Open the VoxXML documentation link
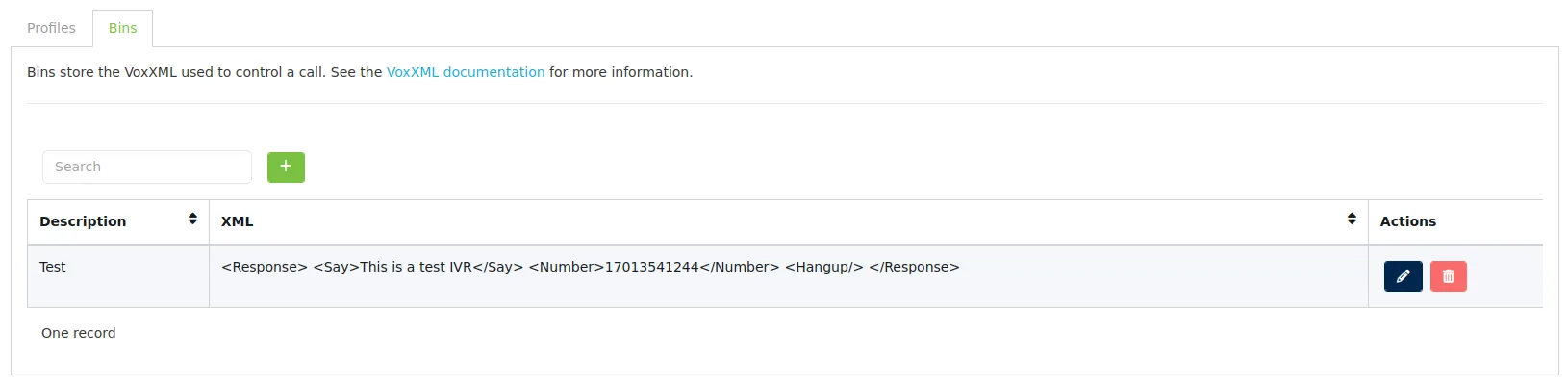 466,72
